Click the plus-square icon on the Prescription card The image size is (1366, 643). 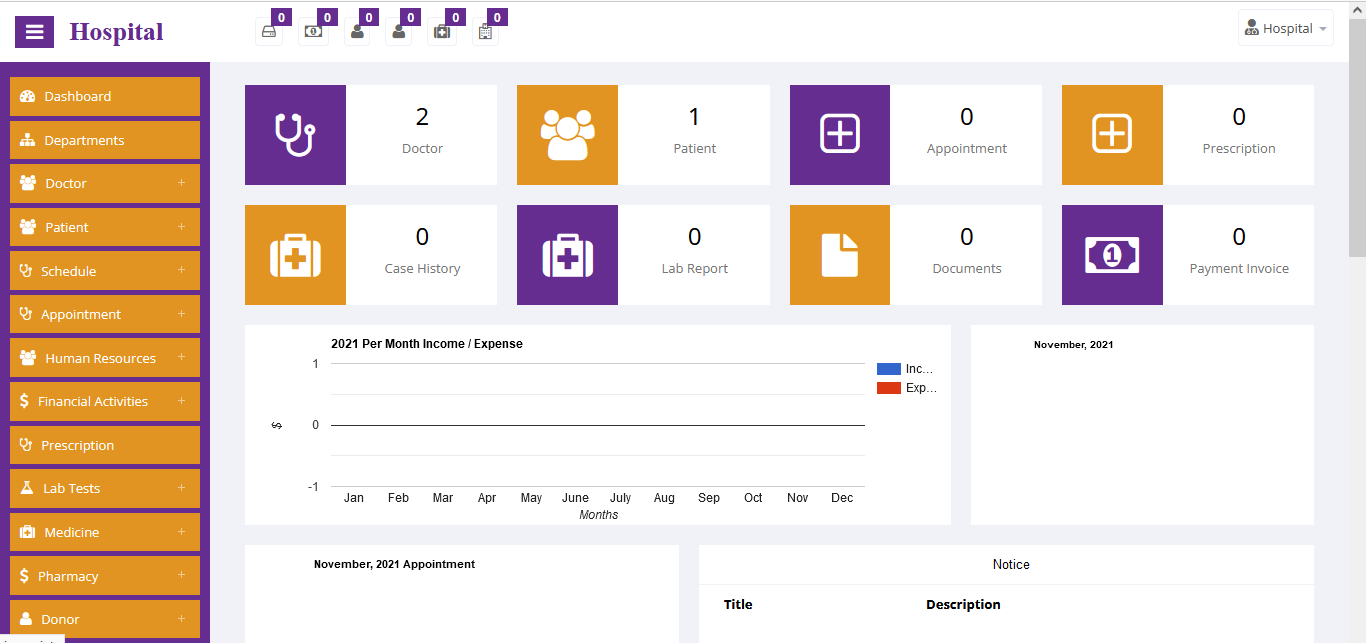[1112, 135]
